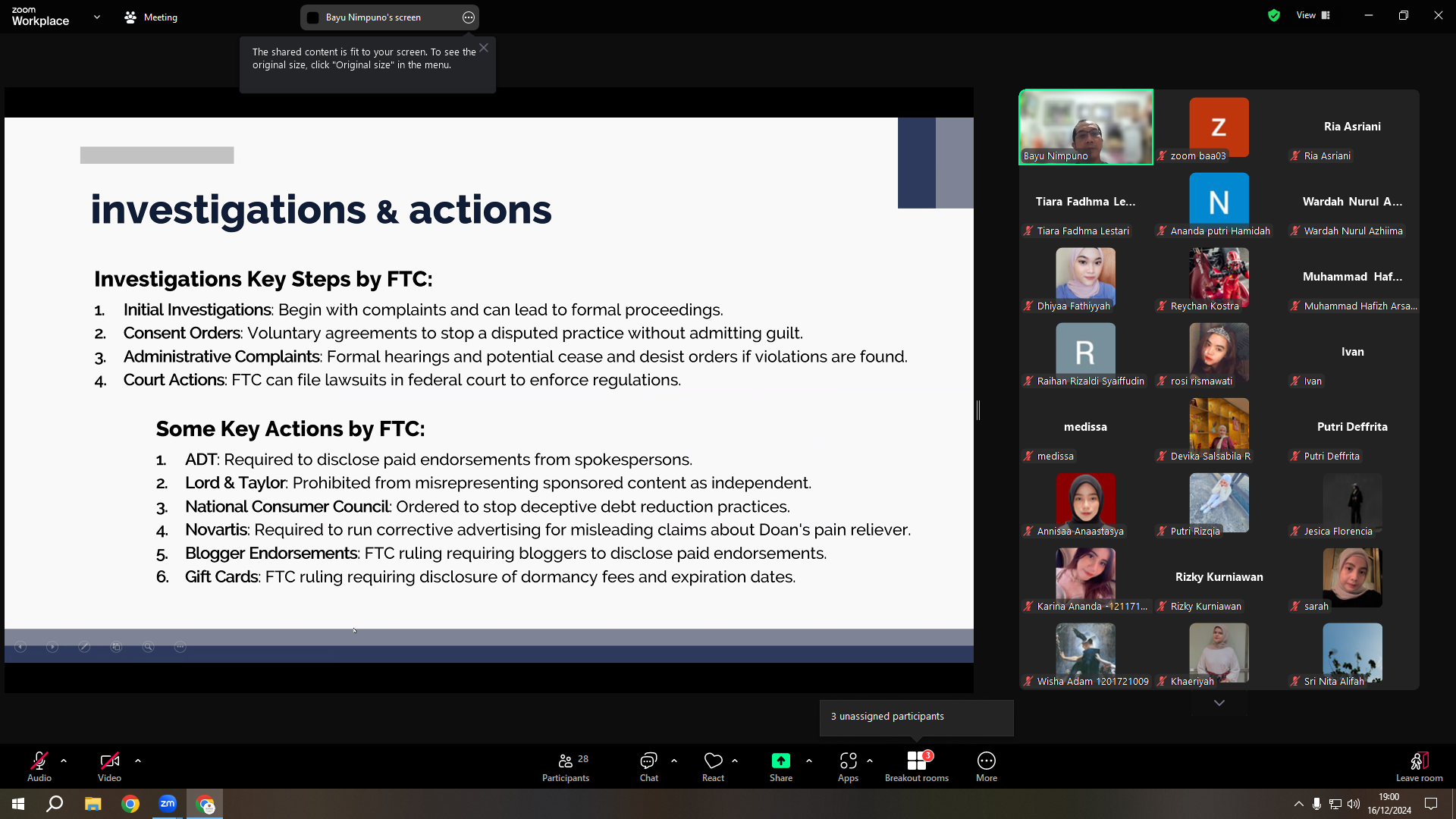Go to next slide using slideshow control
1456x819 pixels.
coord(52,647)
